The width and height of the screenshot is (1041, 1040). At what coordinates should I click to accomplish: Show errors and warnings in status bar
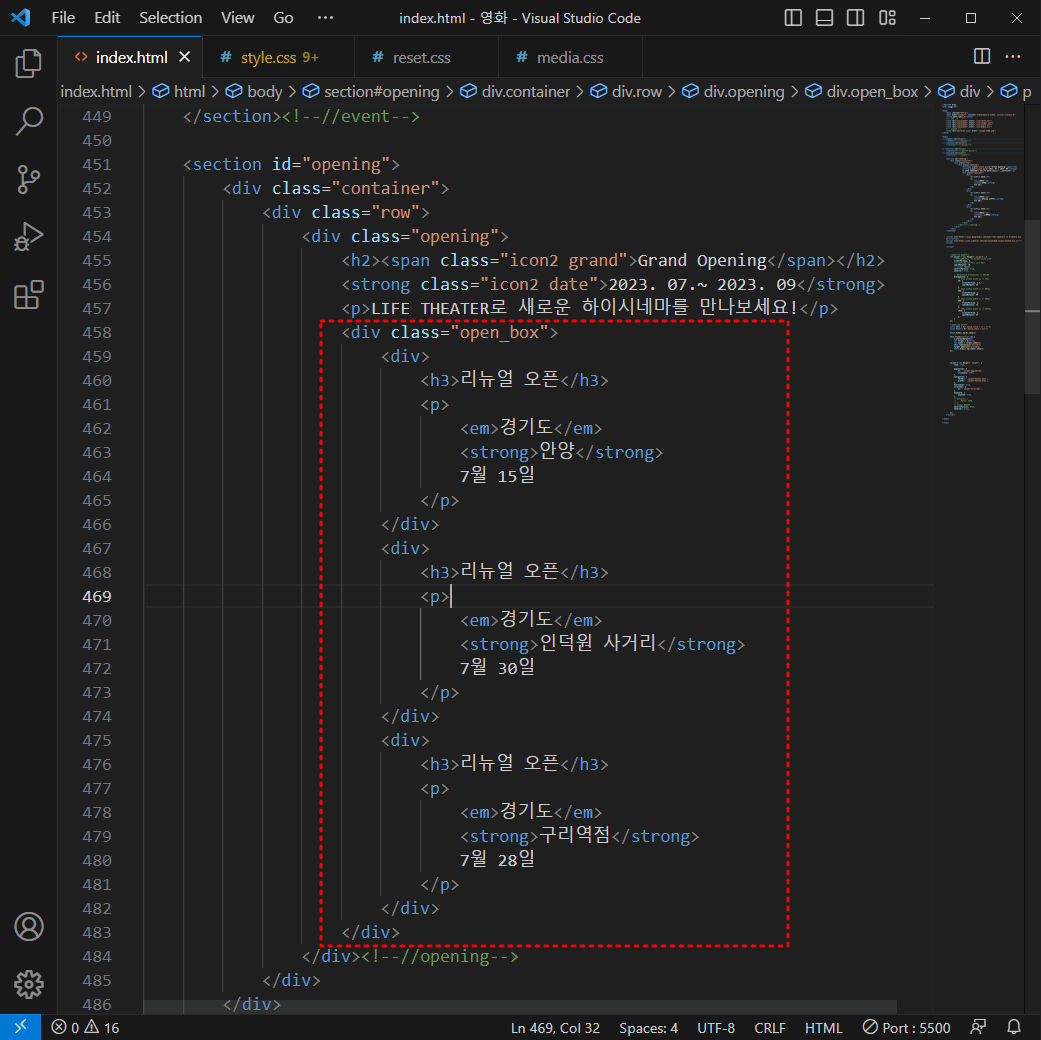85,1027
